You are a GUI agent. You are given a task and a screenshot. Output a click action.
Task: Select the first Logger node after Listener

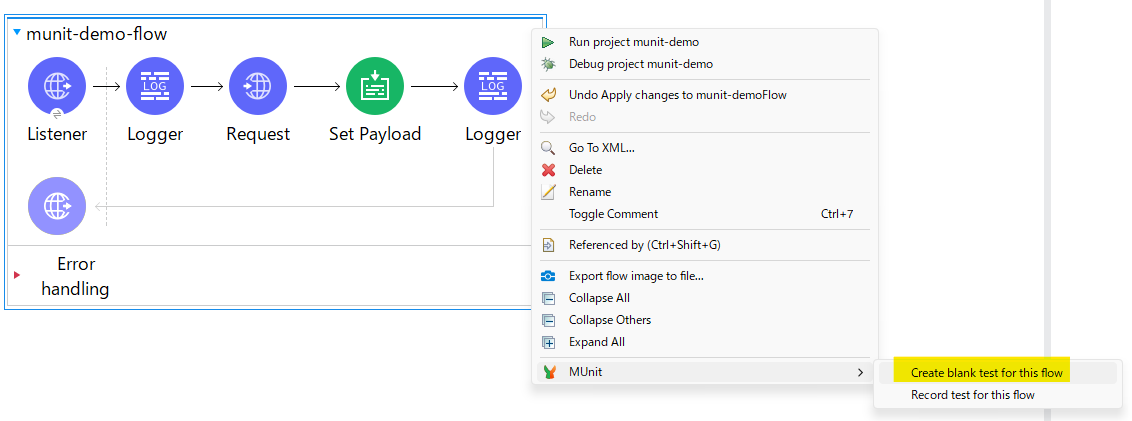tap(155, 87)
